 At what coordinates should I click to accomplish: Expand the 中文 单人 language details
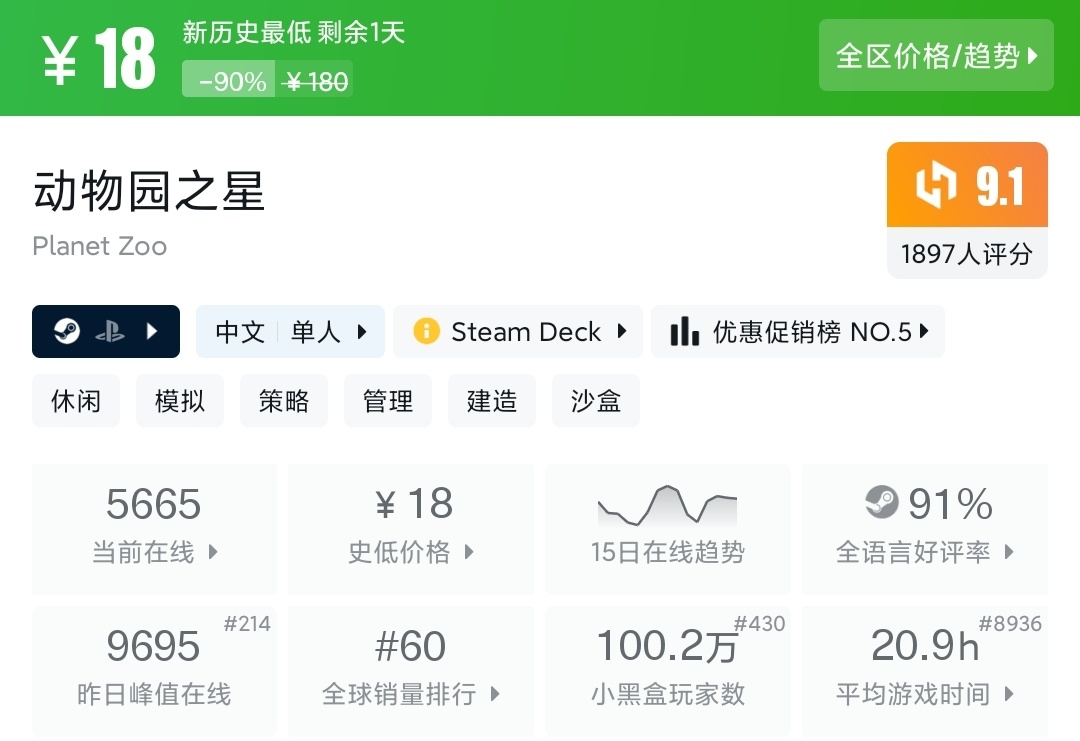click(290, 331)
